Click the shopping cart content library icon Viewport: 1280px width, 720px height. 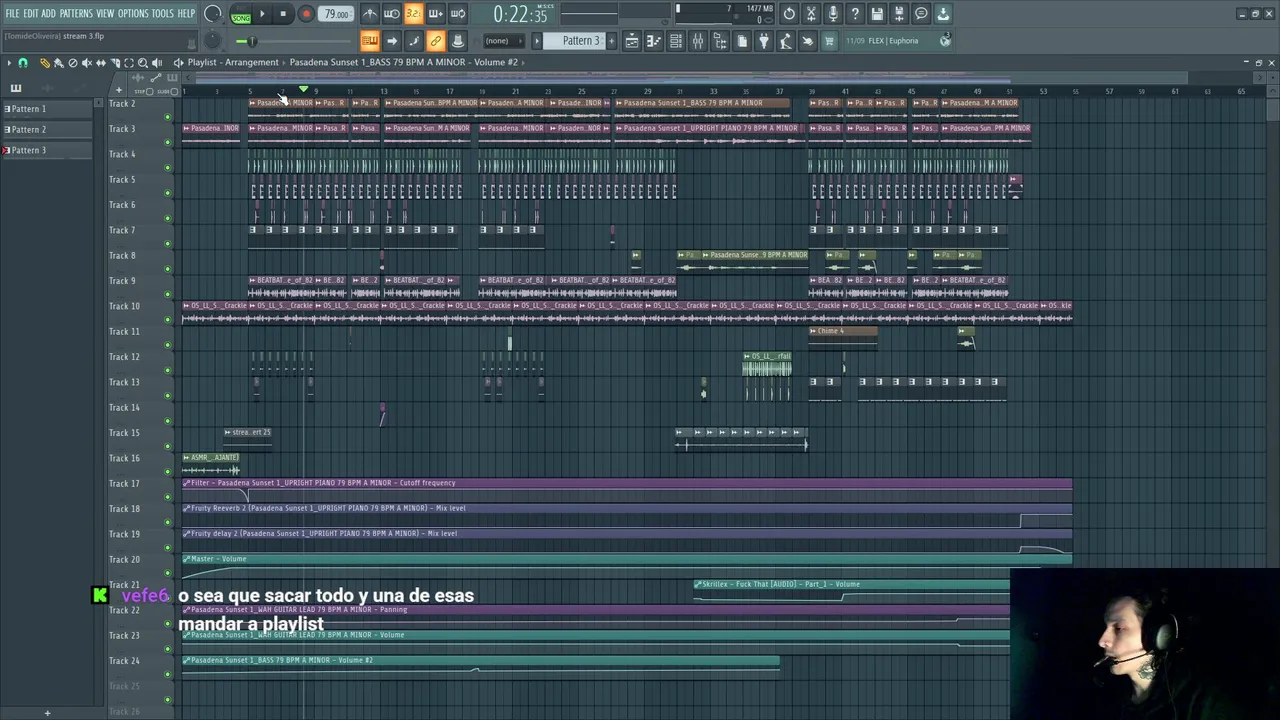click(x=829, y=41)
